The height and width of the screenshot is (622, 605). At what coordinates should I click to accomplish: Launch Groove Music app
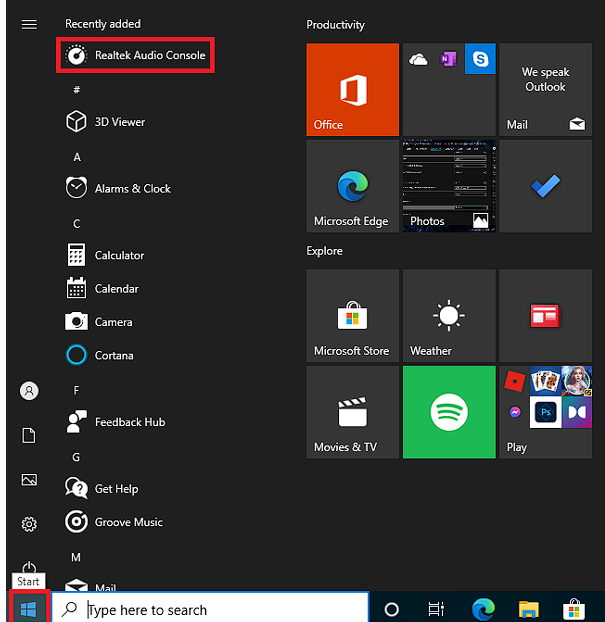pyautogui.click(x=114, y=522)
